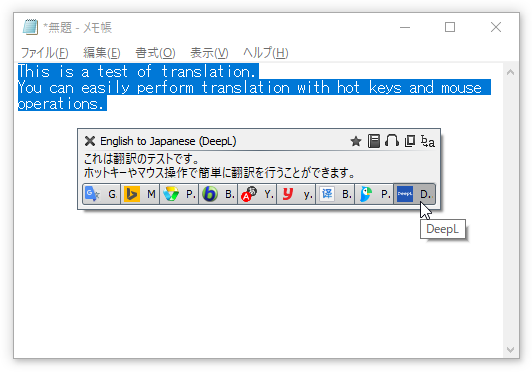Open the ヘルプ(H) menu
532x372 pixels.
point(266,53)
